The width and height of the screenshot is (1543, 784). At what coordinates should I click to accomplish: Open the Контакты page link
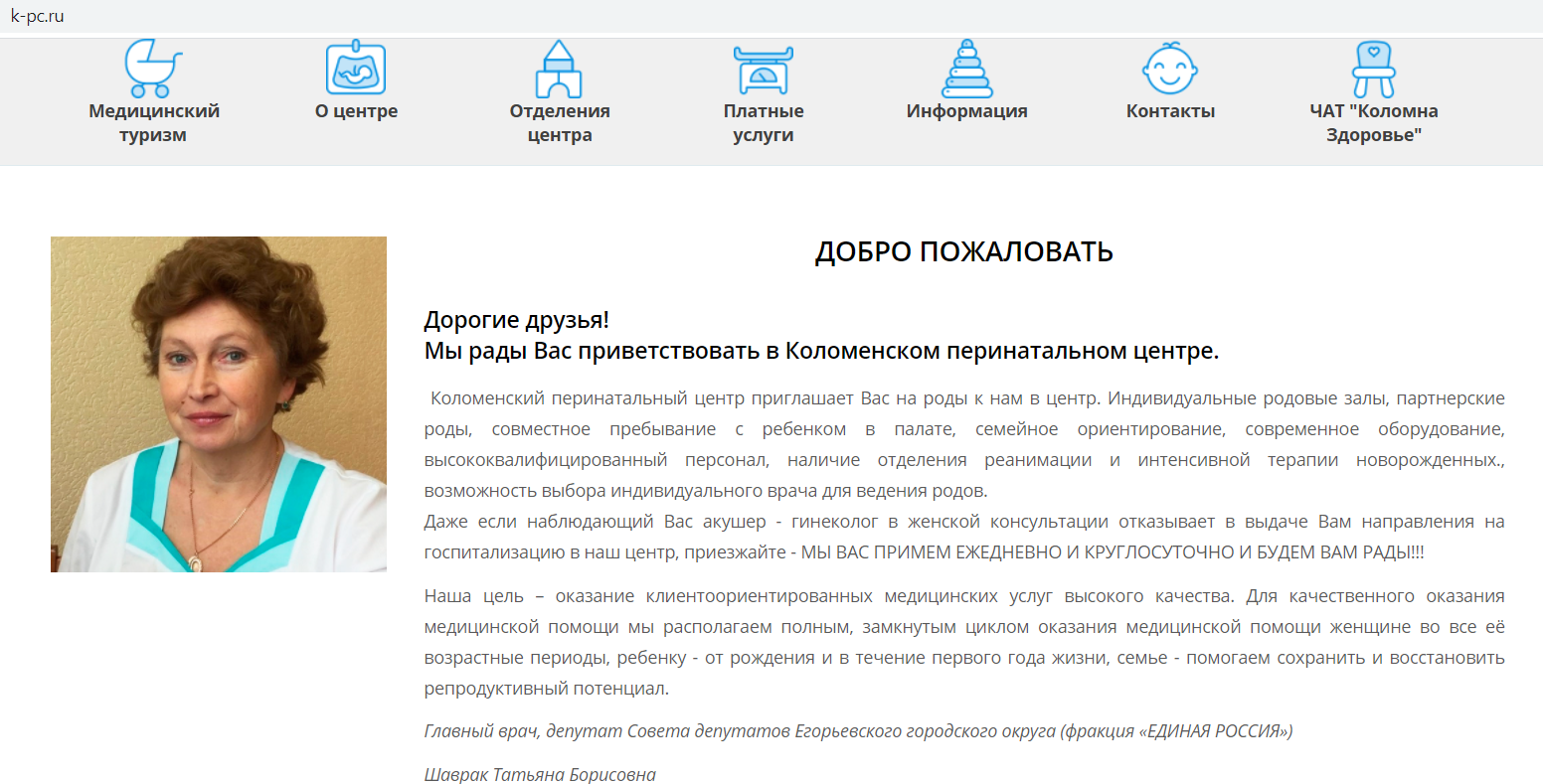click(1170, 111)
